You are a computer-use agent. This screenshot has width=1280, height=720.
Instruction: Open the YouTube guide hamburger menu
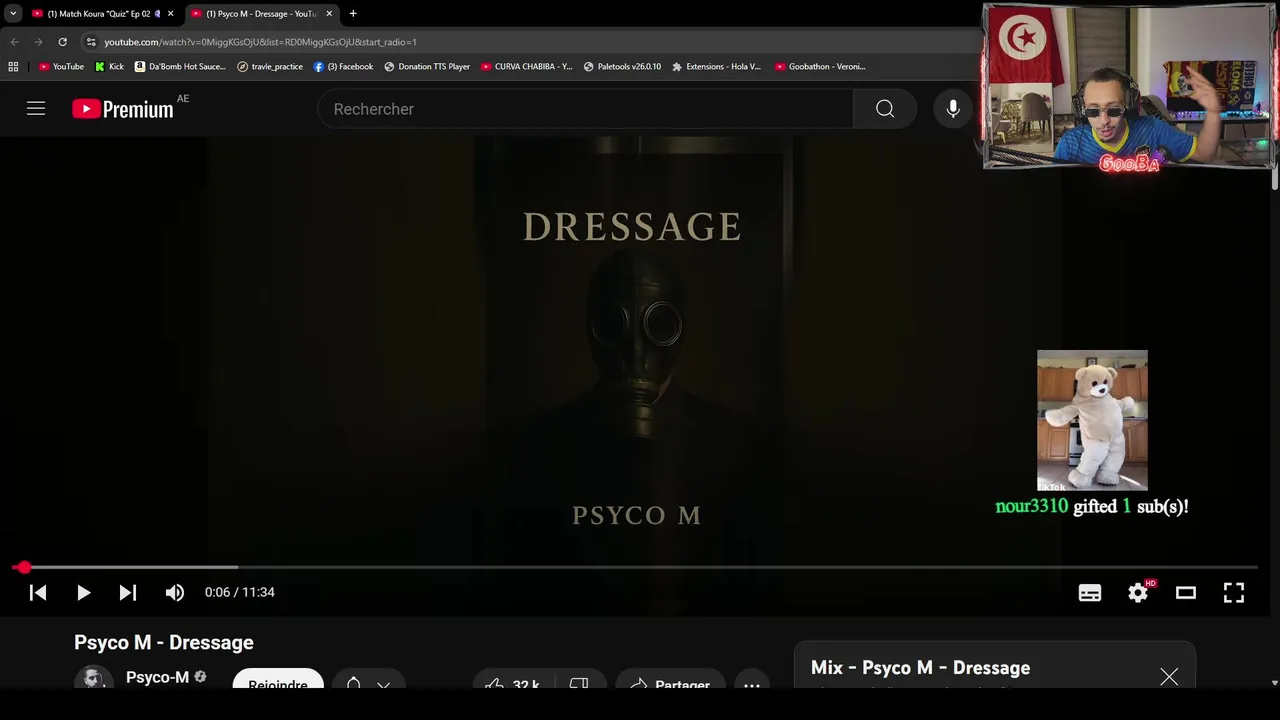point(36,109)
